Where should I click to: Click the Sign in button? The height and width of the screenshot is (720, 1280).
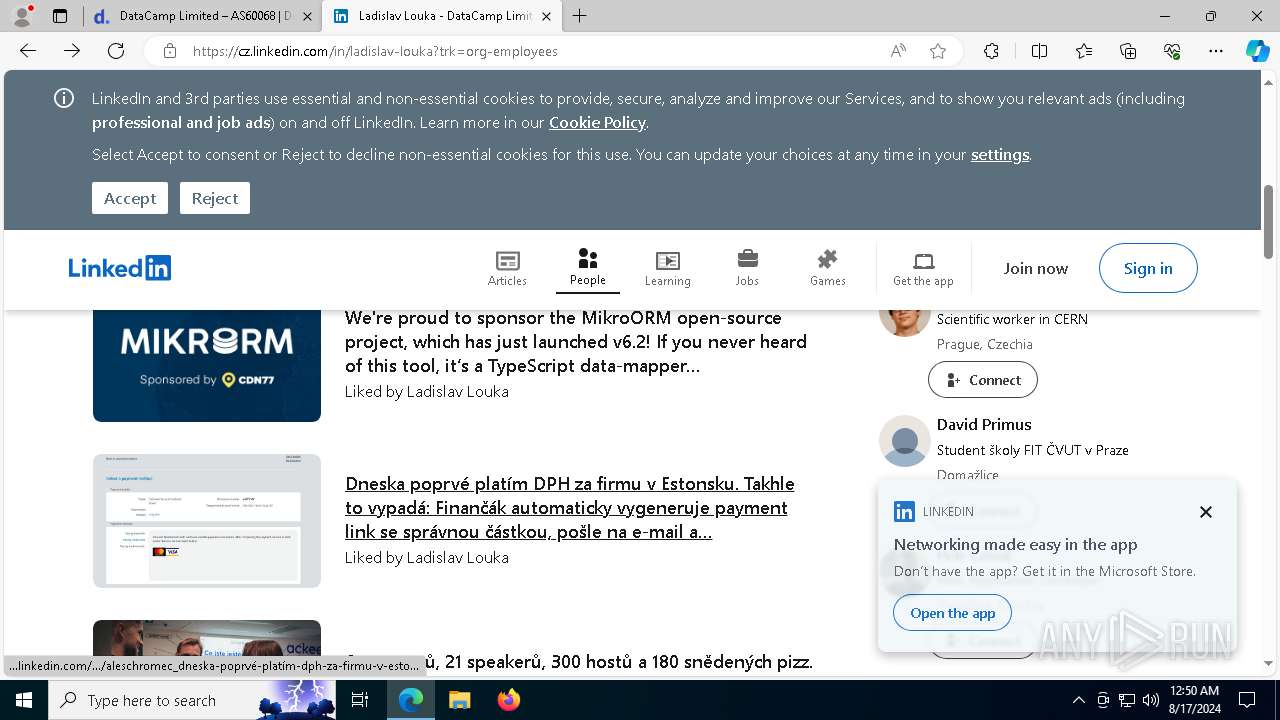pos(1148,268)
